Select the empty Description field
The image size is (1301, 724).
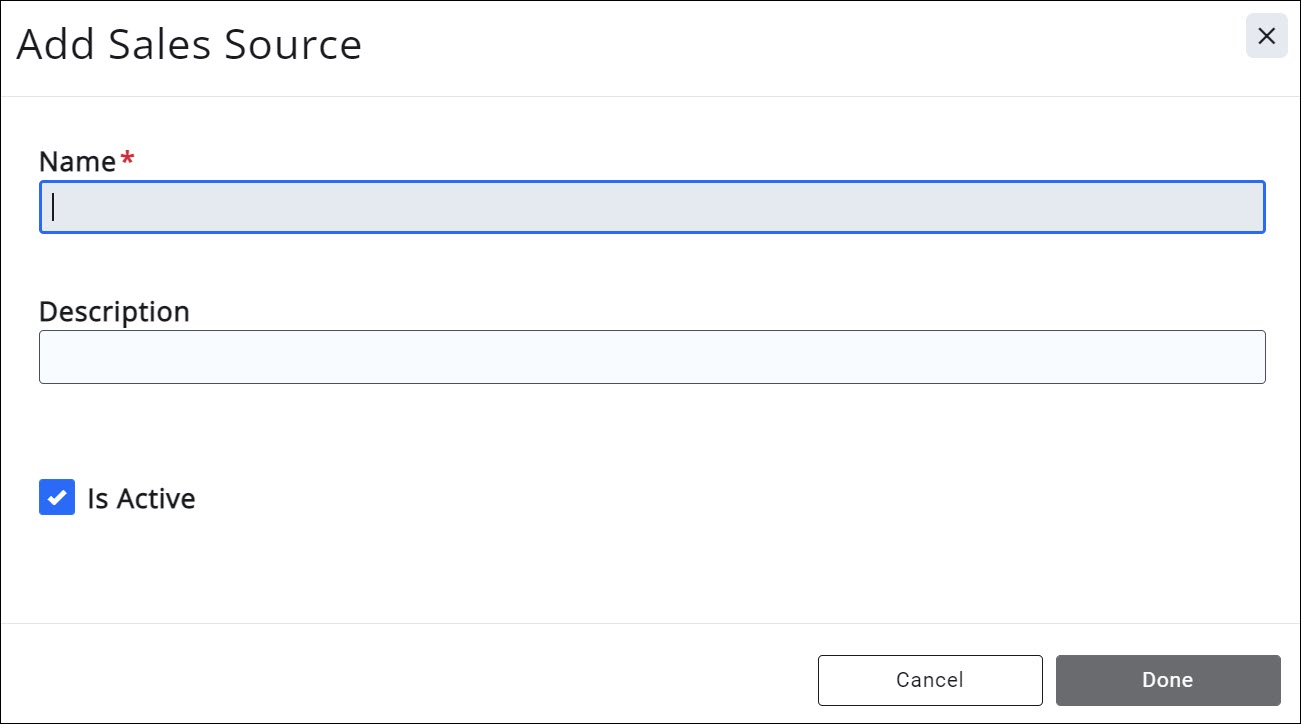(x=652, y=357)
